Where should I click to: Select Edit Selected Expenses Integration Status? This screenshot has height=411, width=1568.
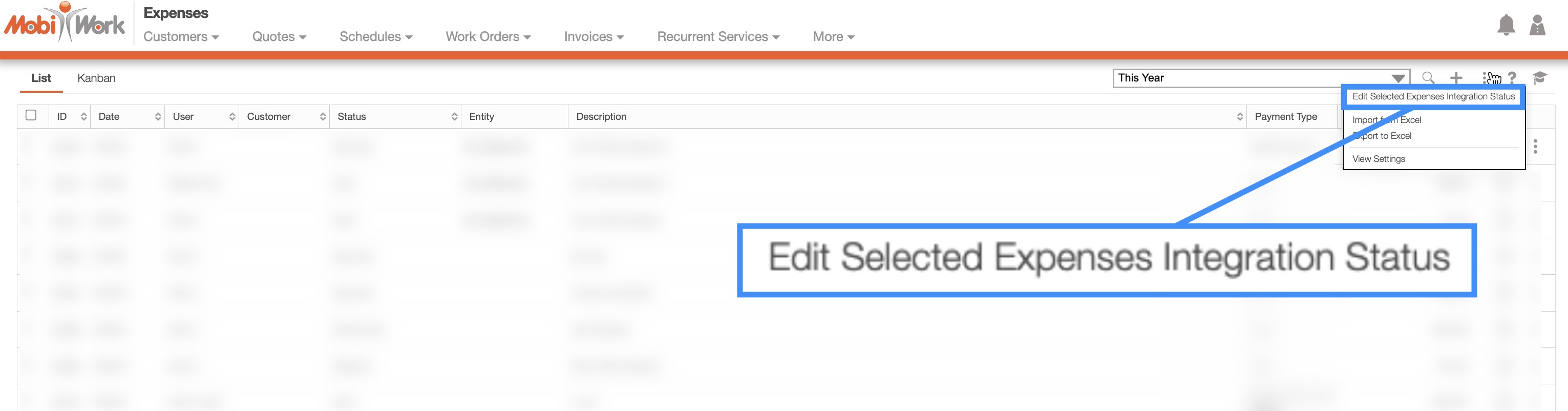(1433, 96)
